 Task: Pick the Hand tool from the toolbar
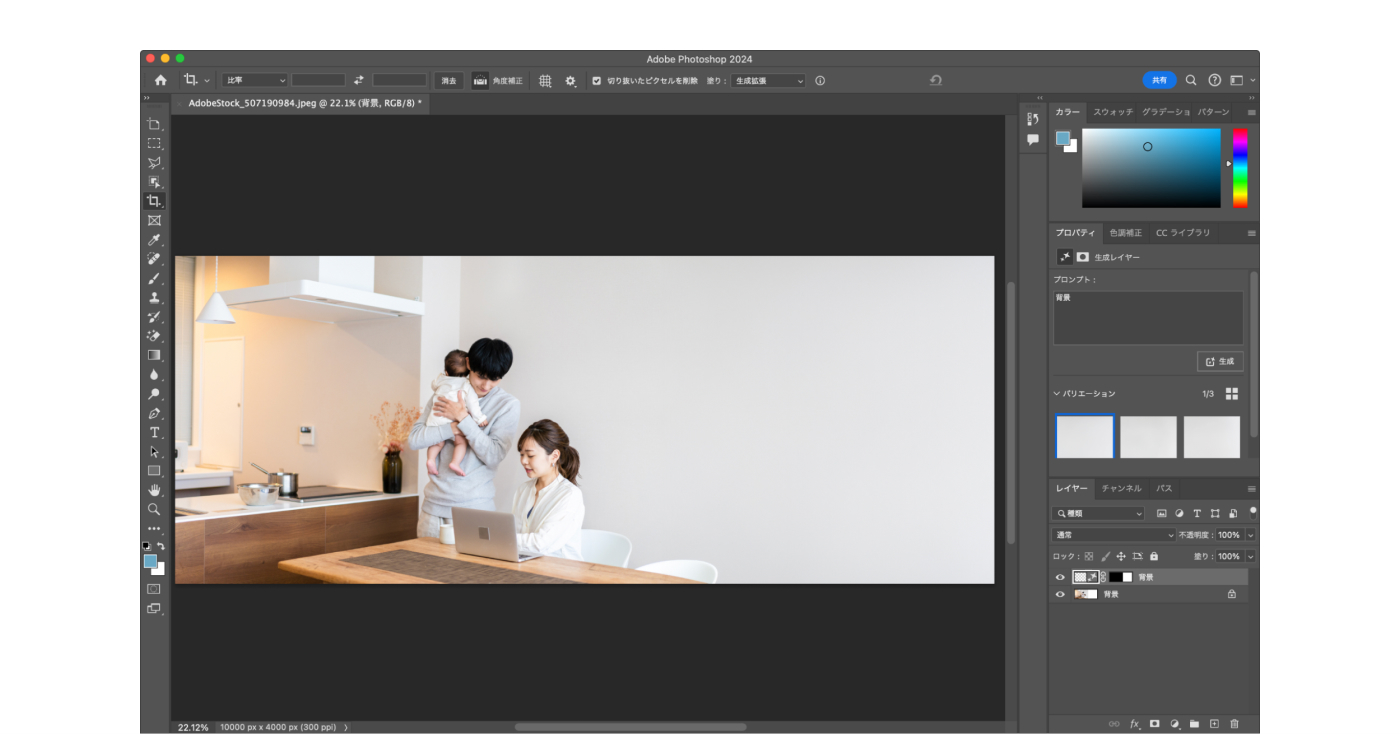154,490
